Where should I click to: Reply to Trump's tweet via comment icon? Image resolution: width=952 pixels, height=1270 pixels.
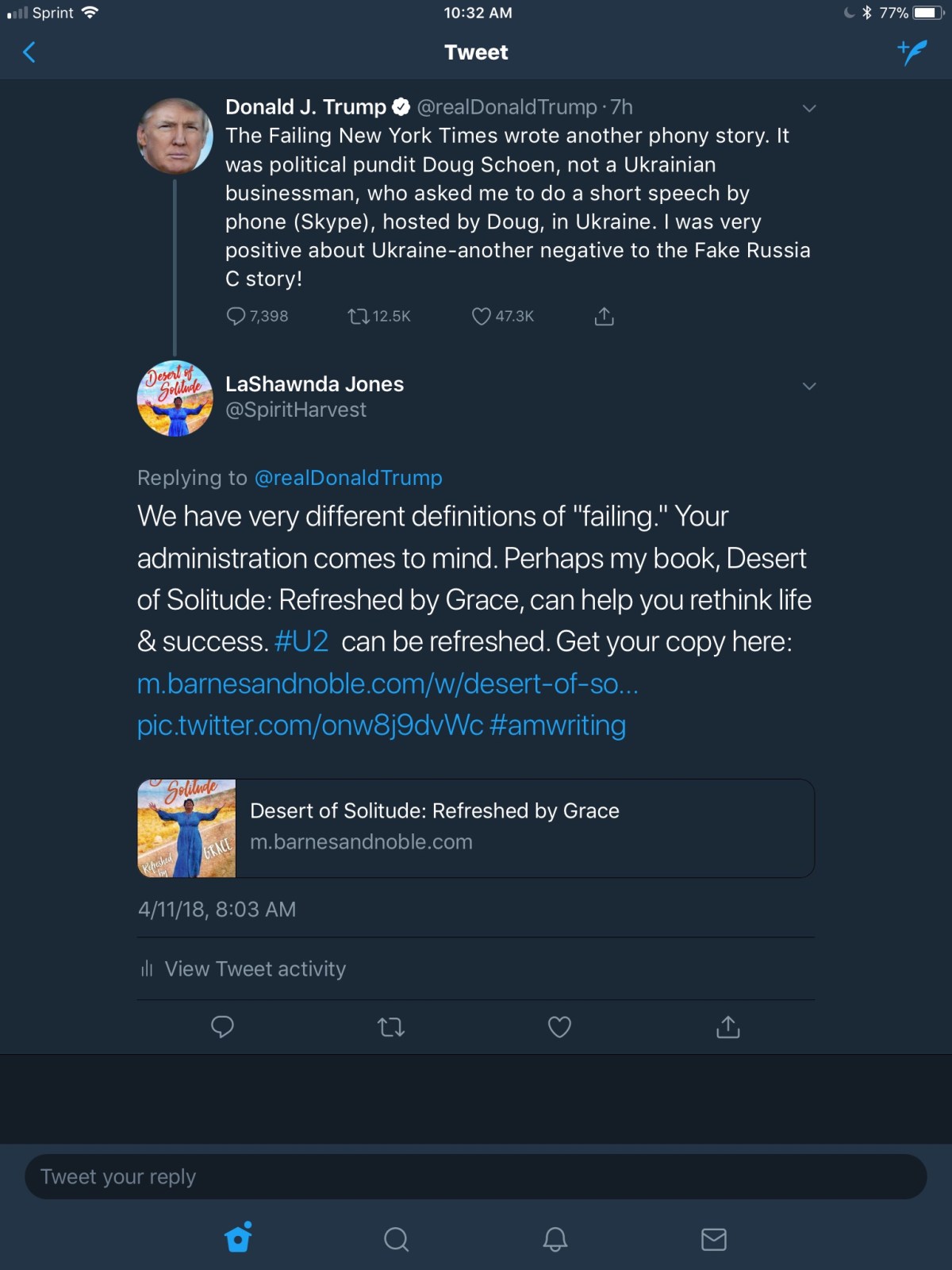pyautogui.click(x=236, y=317)
